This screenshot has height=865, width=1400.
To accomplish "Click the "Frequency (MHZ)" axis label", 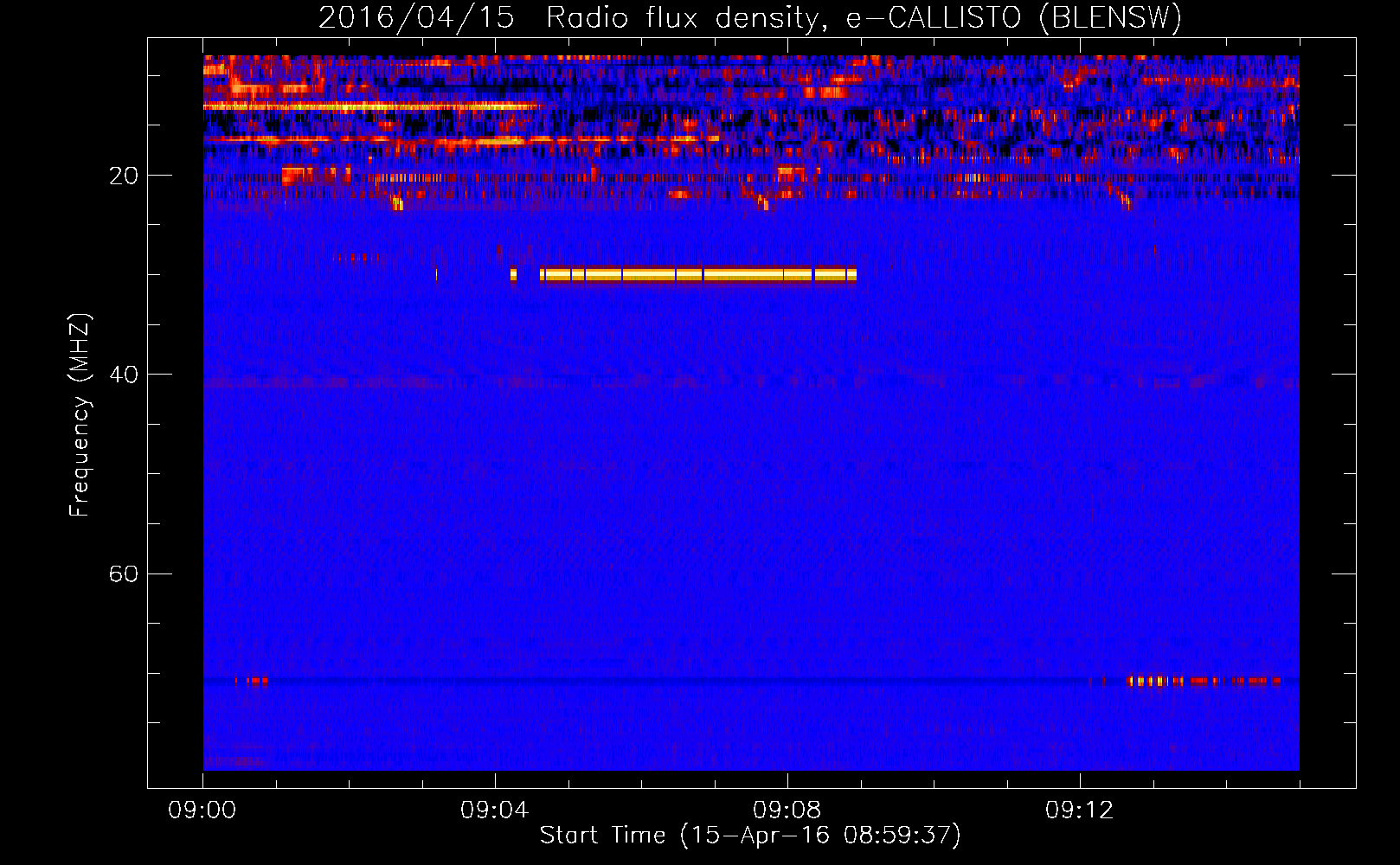I will 80,415.
